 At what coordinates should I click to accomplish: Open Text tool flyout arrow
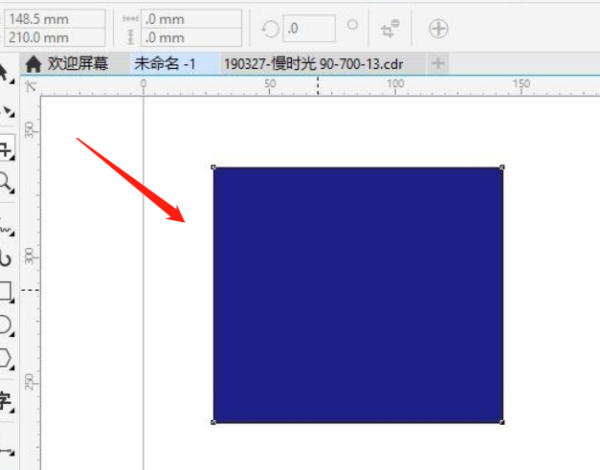pyautogui.click(x=12, y=411)
